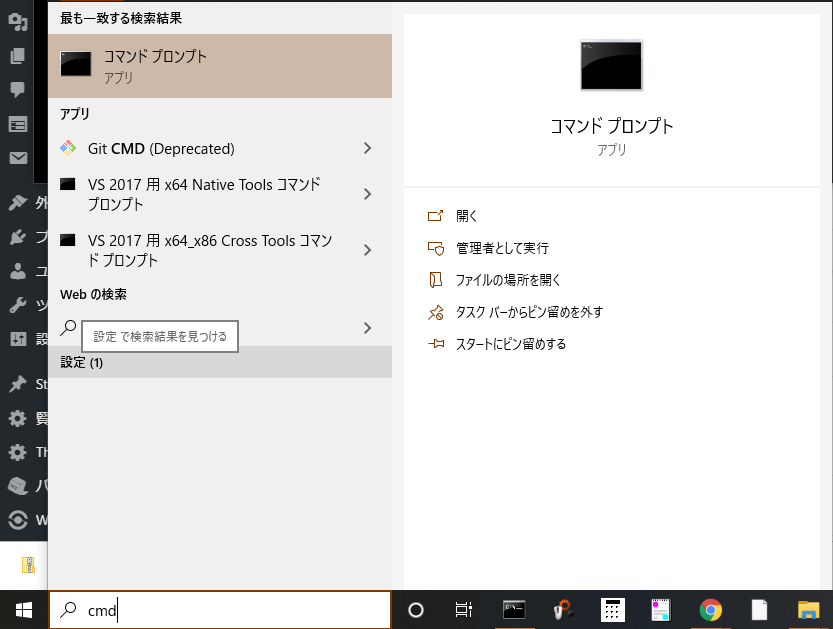833x629 pixels.
Task: Click the Web の検索 section heading
Action: [x=94, y=294]
